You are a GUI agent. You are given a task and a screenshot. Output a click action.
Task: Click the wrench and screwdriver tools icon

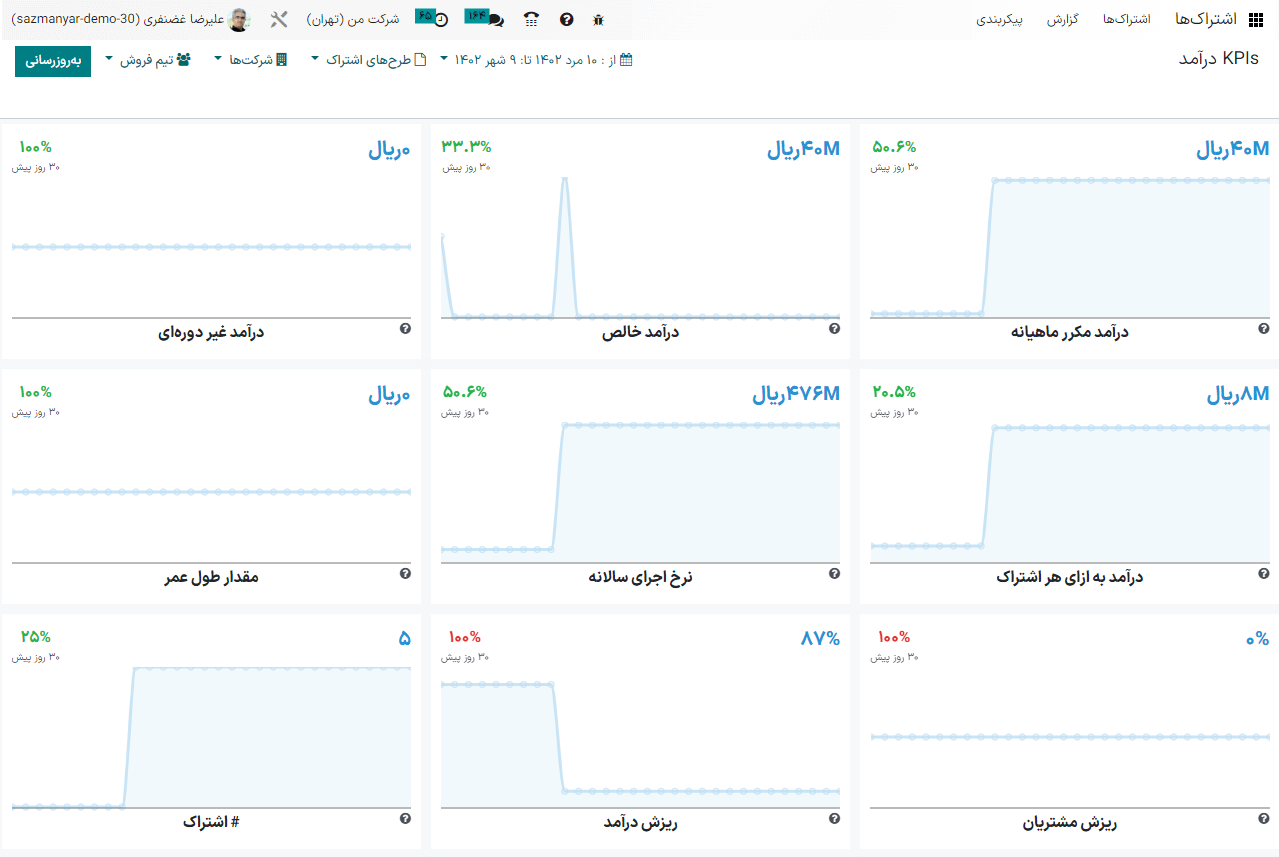pyautogui.click(x=279, y=19)
